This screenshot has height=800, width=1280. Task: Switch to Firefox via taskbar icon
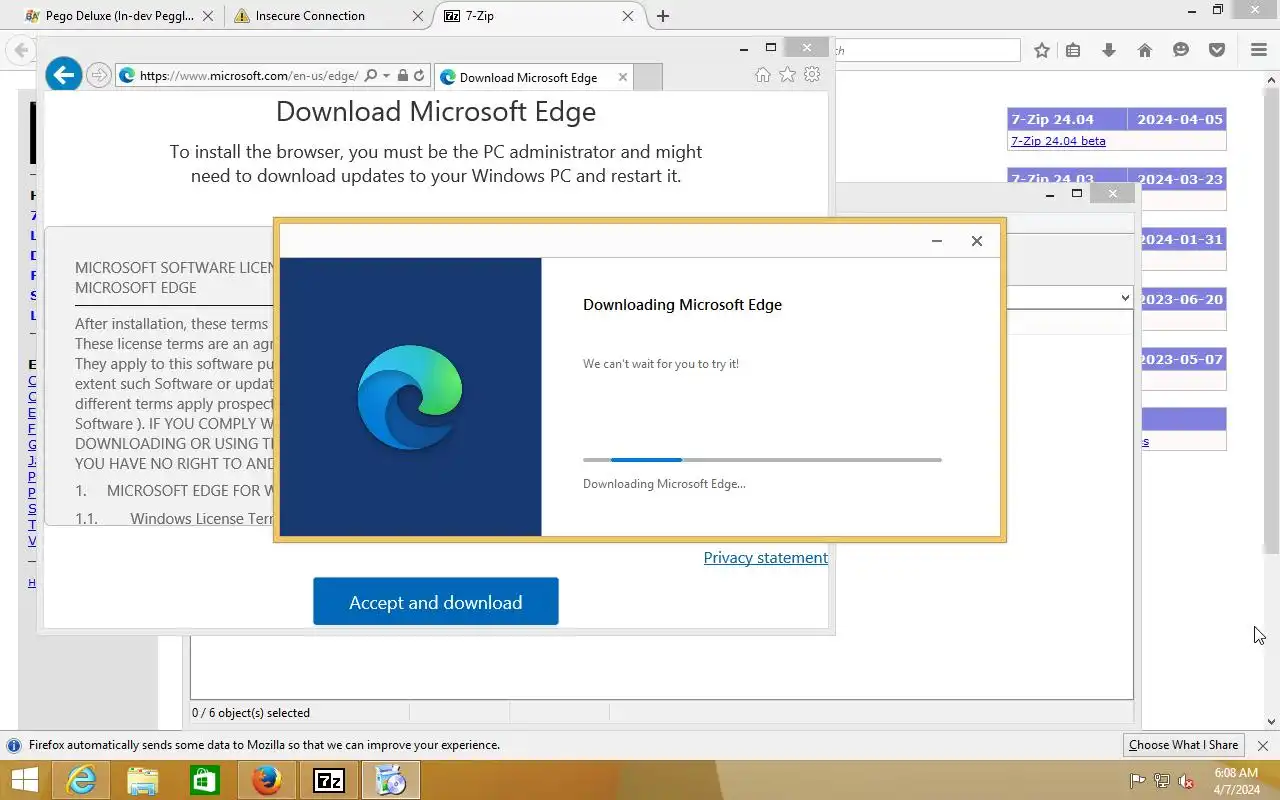point(267,780)
